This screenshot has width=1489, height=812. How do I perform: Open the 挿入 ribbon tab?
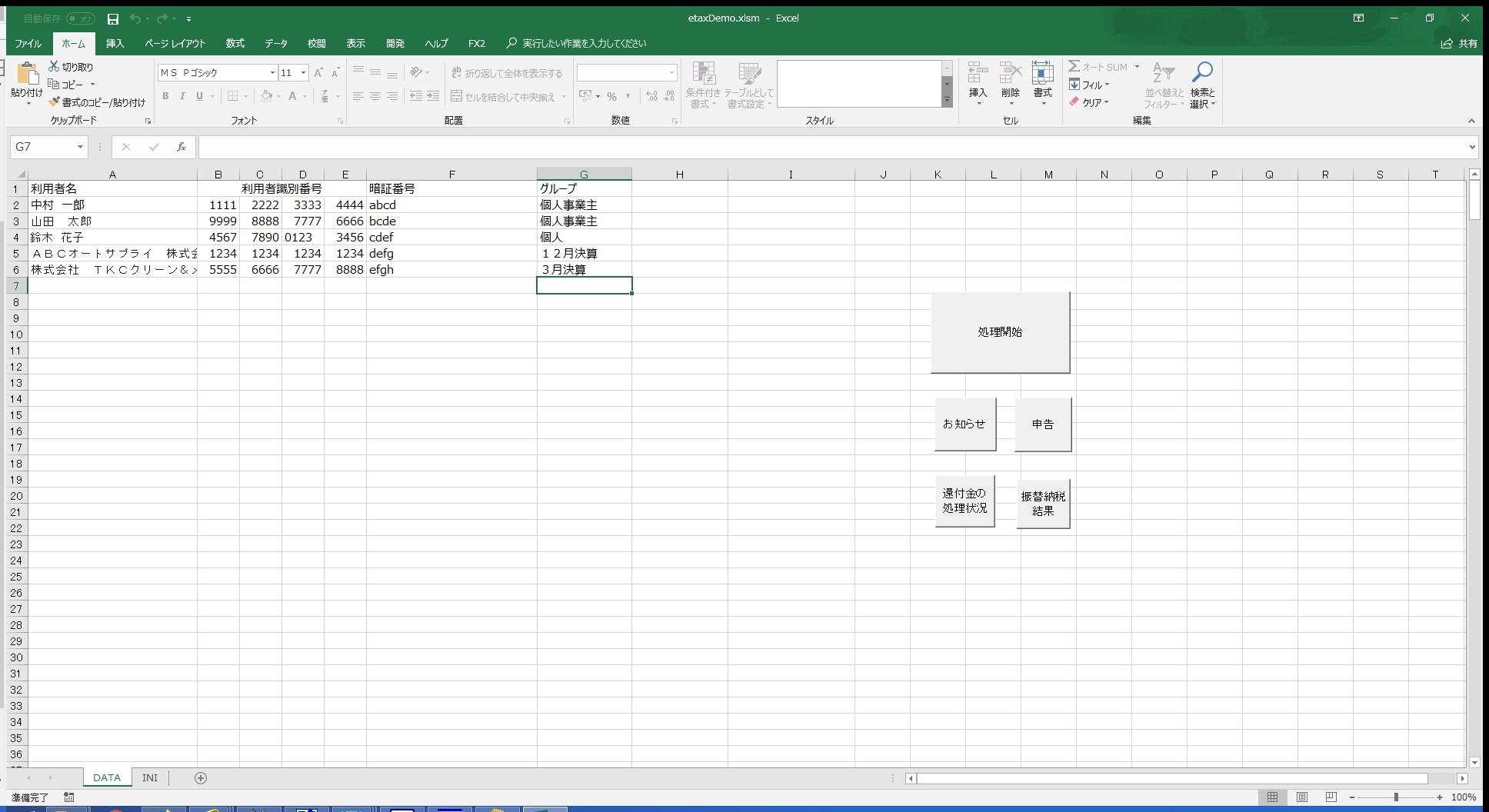pyautogui.click(x=115, y=44)
